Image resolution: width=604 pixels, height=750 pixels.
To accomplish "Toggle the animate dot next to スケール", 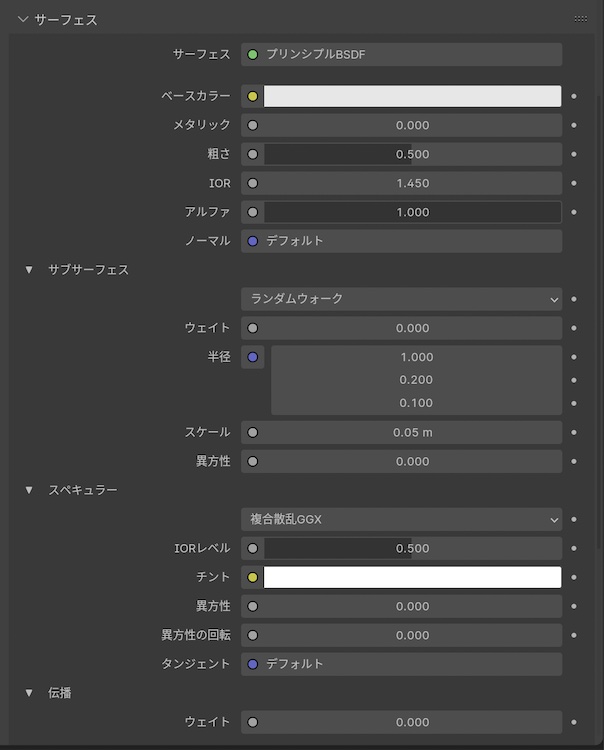I will [574, 432].
